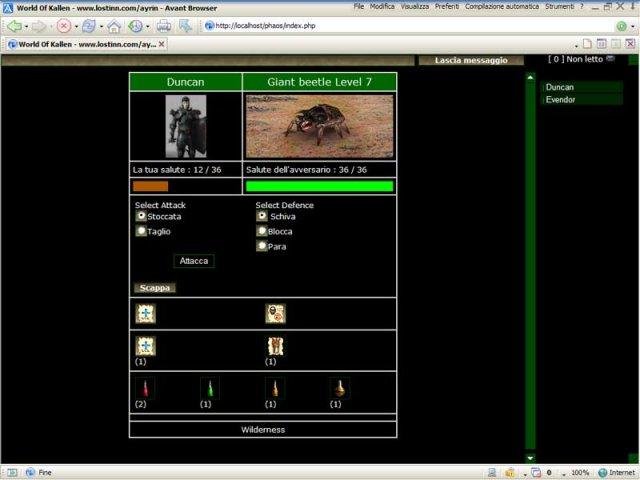Drink the red potion with count (2)
The image size is (640, 480).
[145, 388]
